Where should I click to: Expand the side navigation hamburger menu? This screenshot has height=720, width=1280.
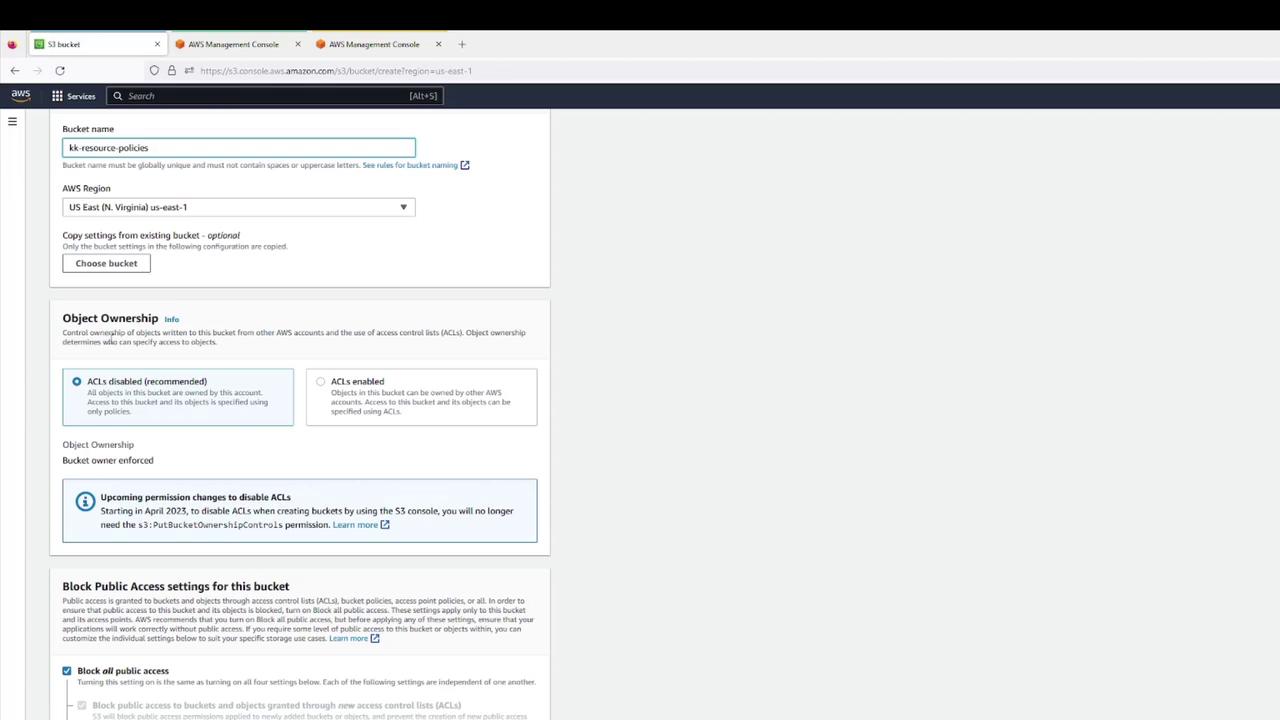12,122
